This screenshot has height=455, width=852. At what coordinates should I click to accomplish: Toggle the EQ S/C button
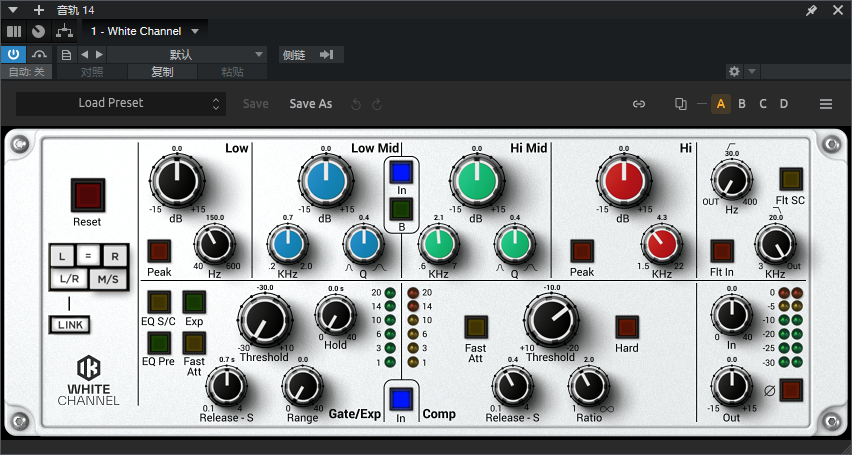pyautogui.click(x=159, y=302)
